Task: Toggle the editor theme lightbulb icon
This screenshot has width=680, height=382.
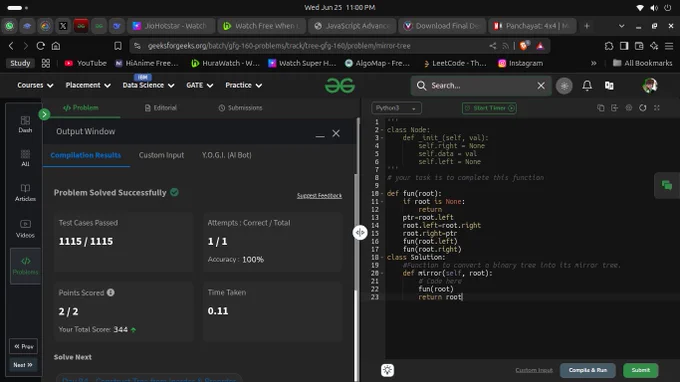Action: click(x=387, y=370)
